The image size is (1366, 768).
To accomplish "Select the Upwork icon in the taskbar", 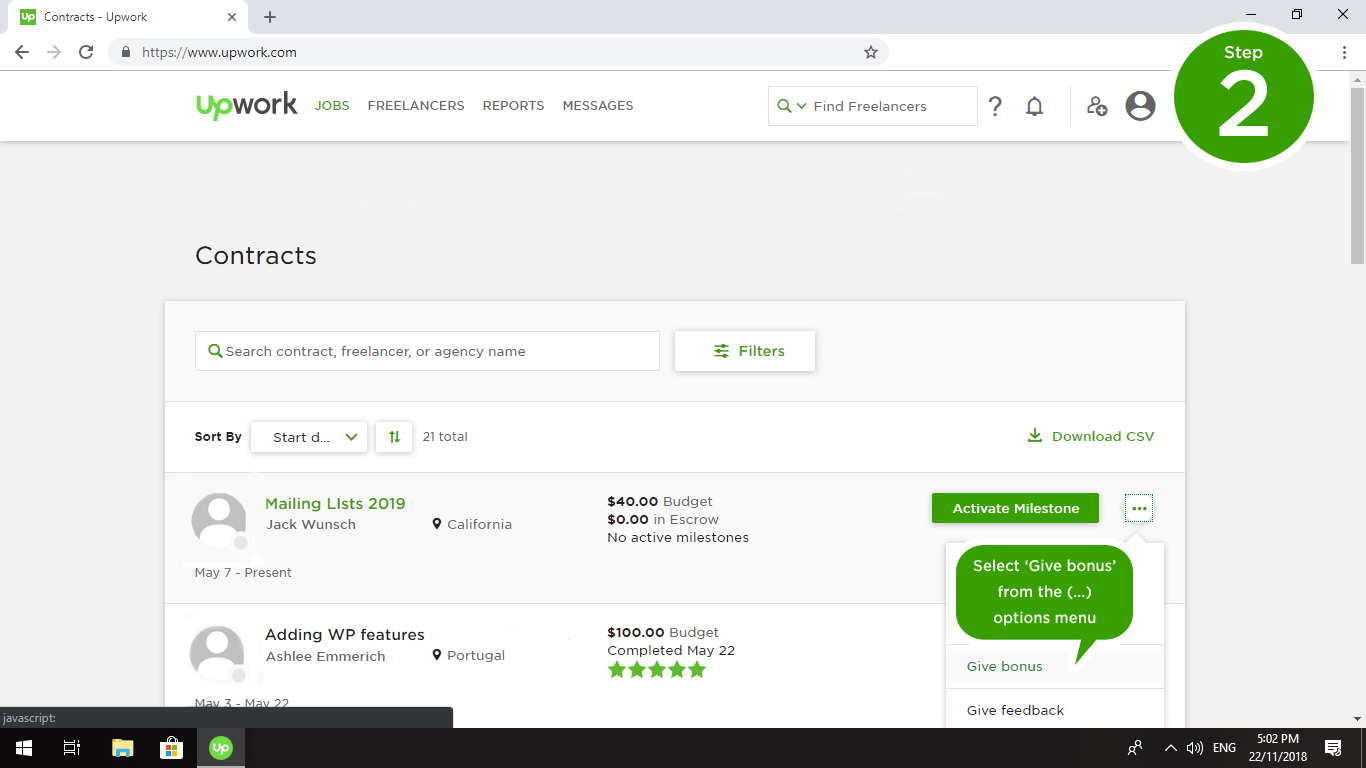I will 220,747.
